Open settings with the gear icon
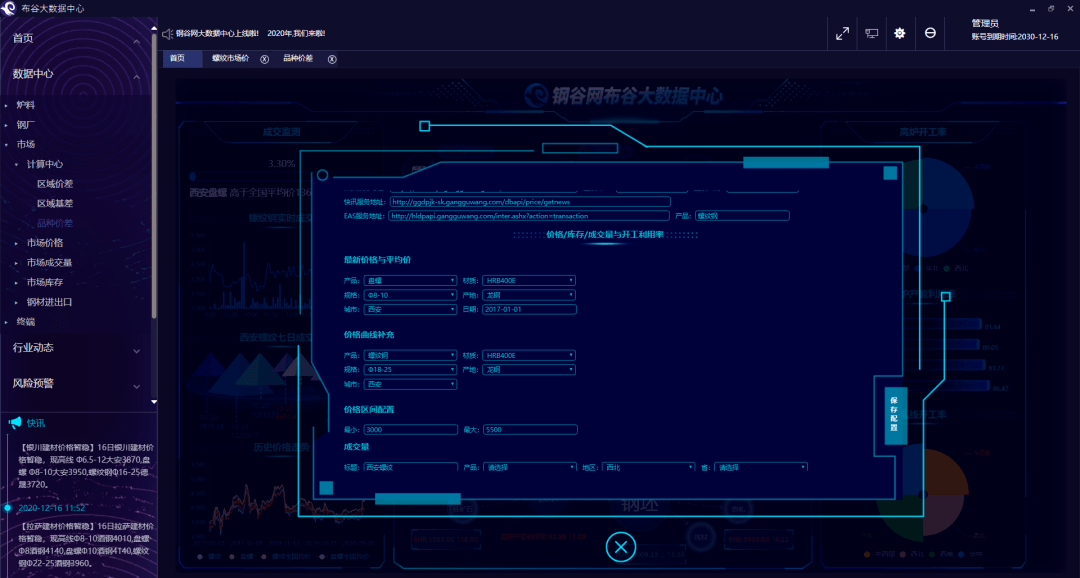This screenshot has height=578, width=1080. click(900, 33)
